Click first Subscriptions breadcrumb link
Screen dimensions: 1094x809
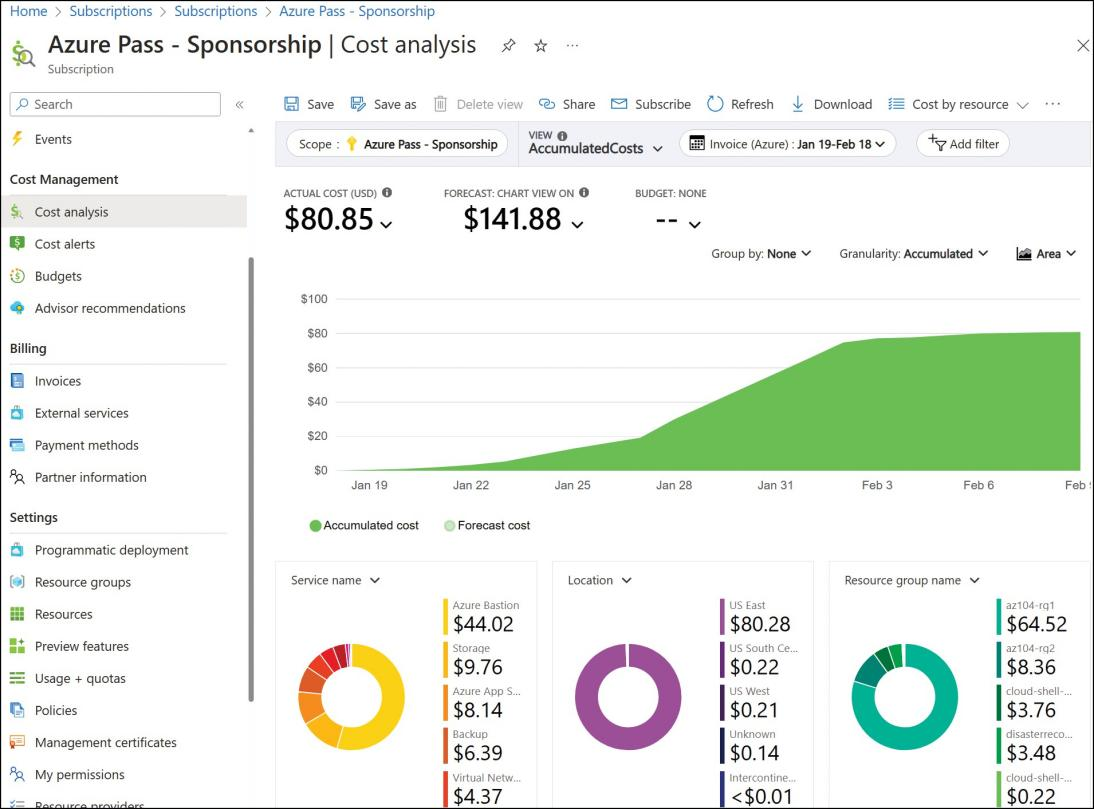tap(111, 11)
